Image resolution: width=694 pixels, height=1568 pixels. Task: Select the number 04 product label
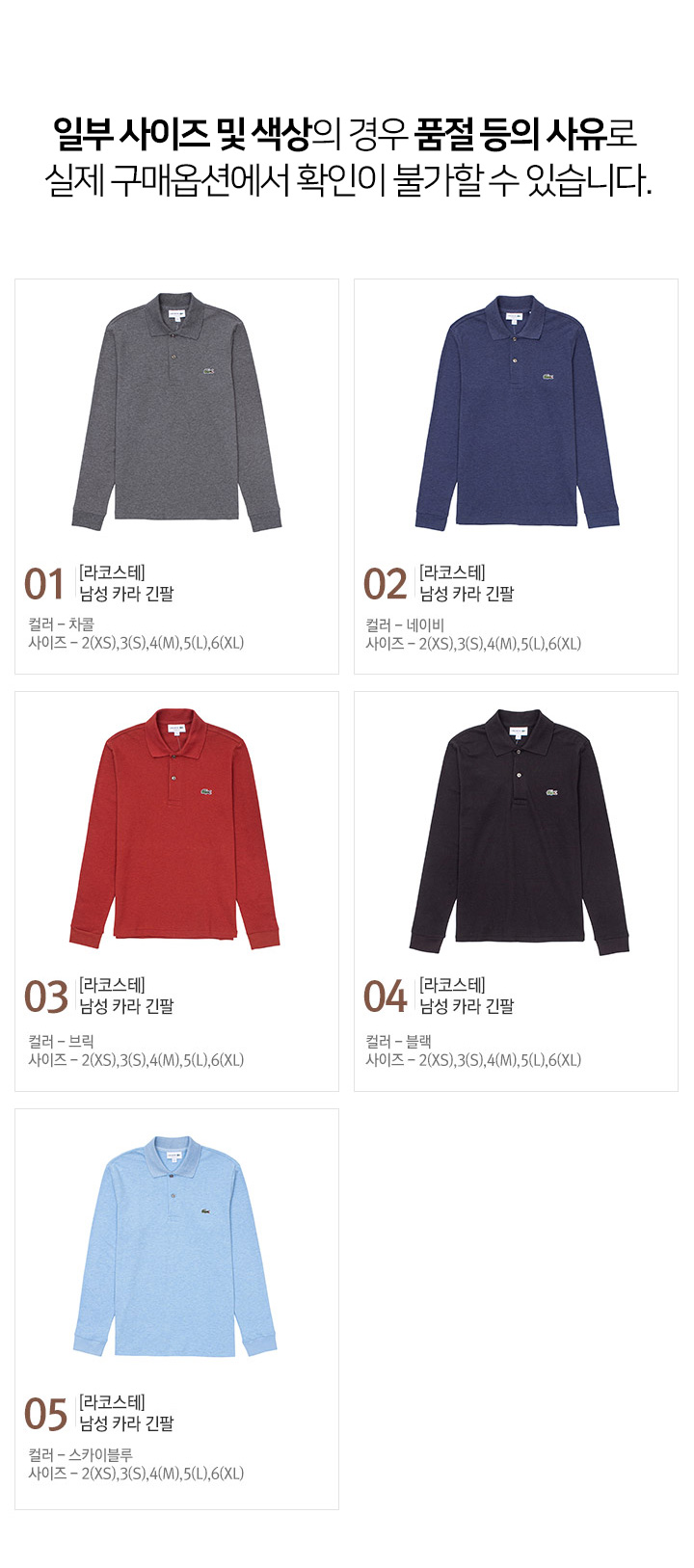(386, 997)
